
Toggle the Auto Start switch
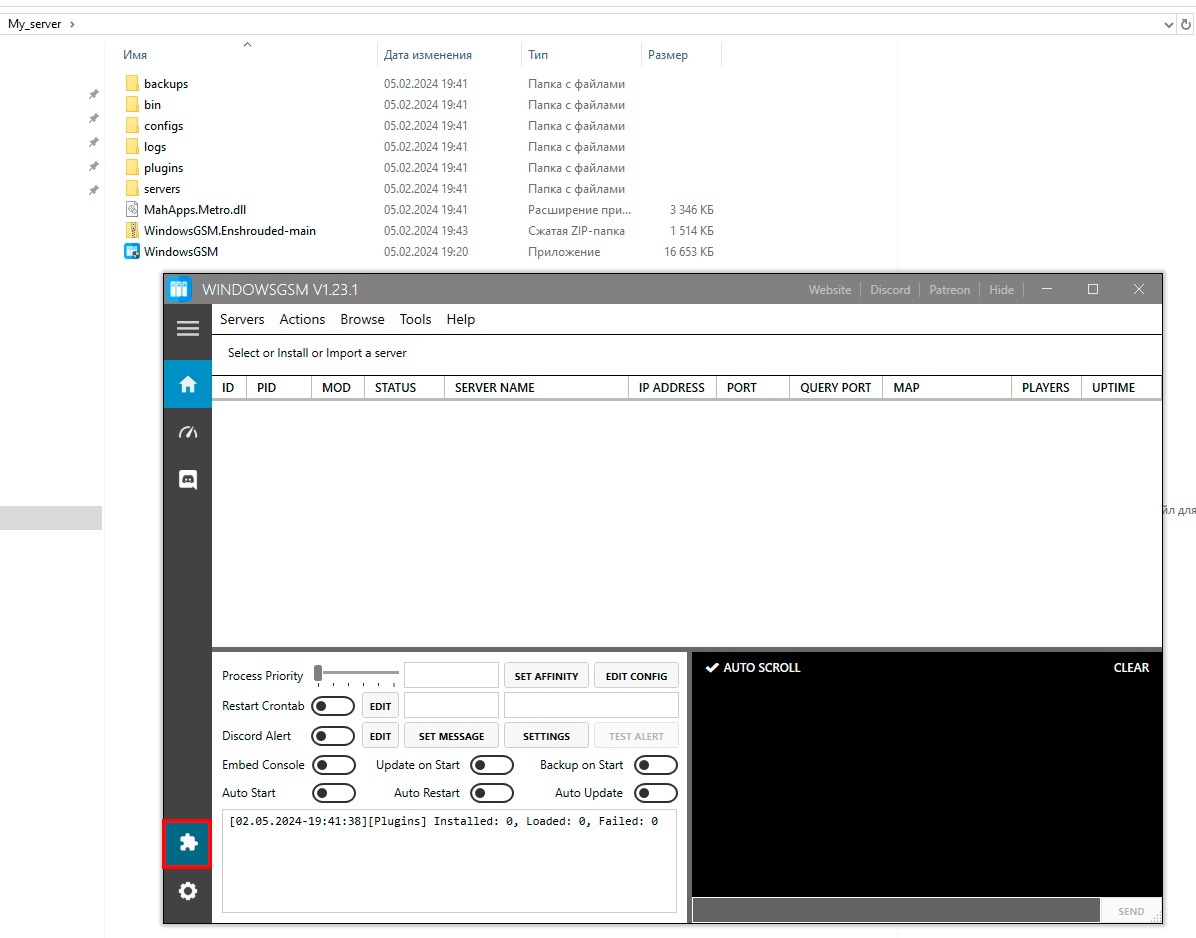pos(333,793)
